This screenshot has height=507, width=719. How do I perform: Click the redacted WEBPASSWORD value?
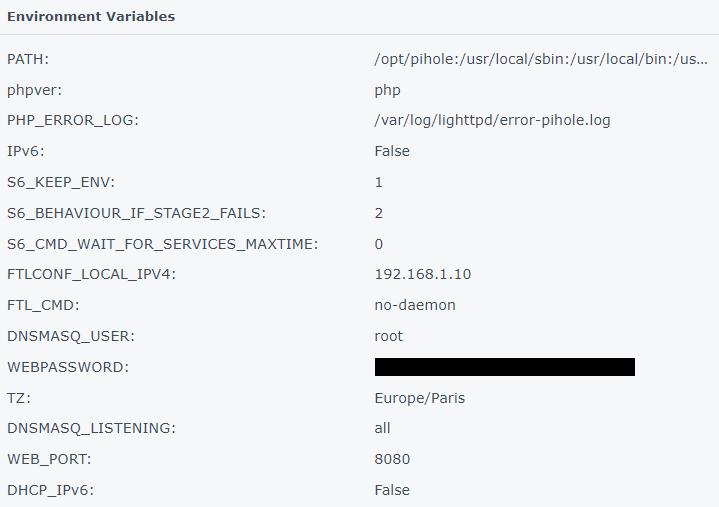(x=505, y=367)
